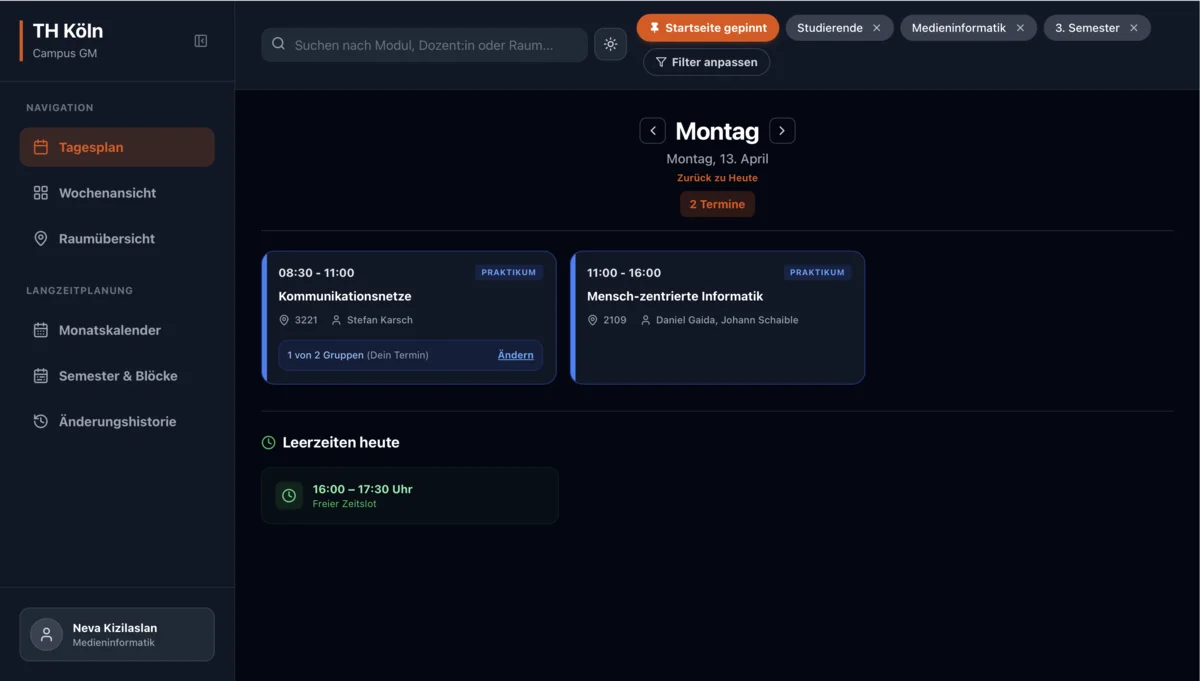
Task: Unpin the Startseite gepinnt button
Action: 707,28
